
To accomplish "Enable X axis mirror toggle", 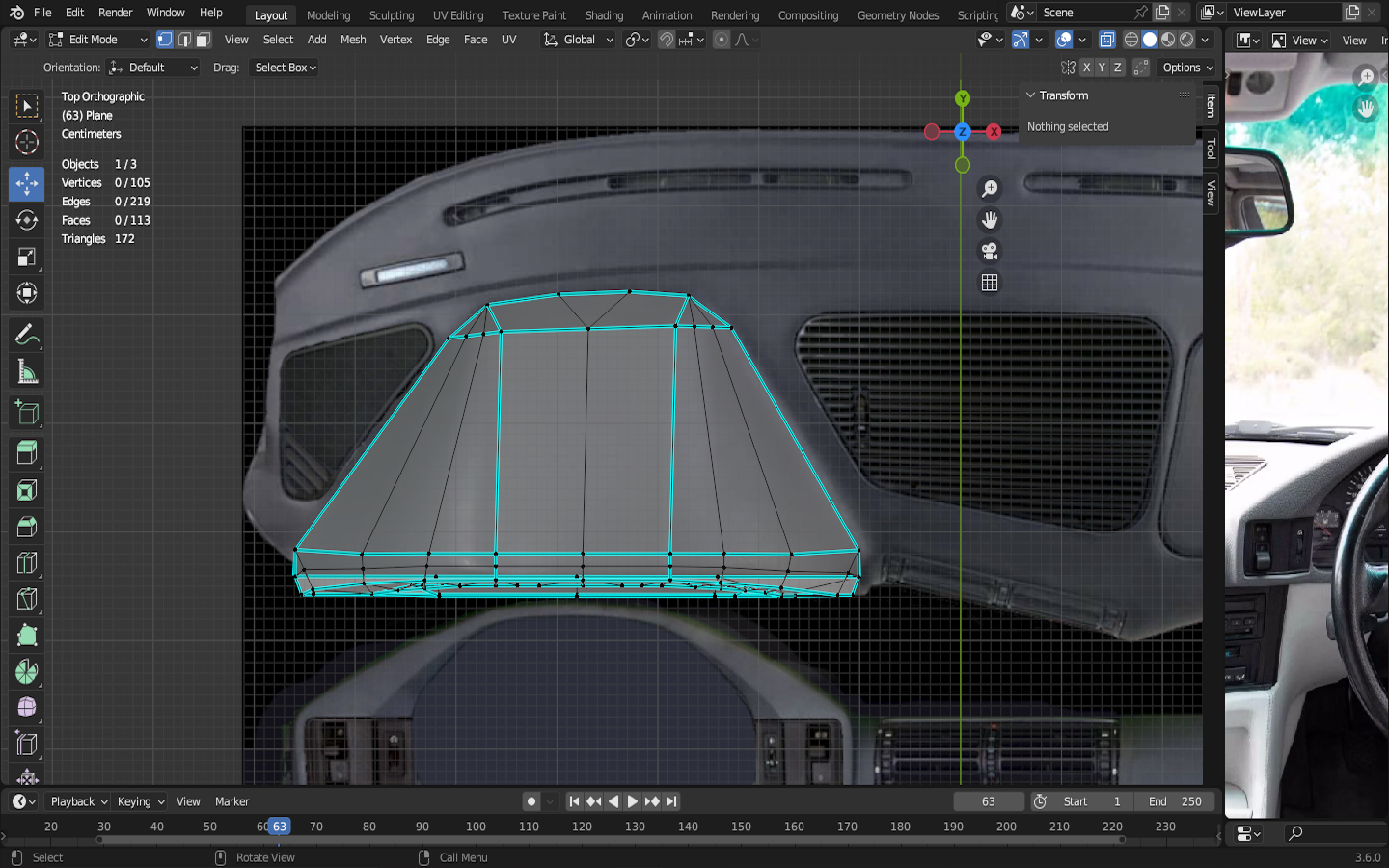I will (x=1086, y=68).
